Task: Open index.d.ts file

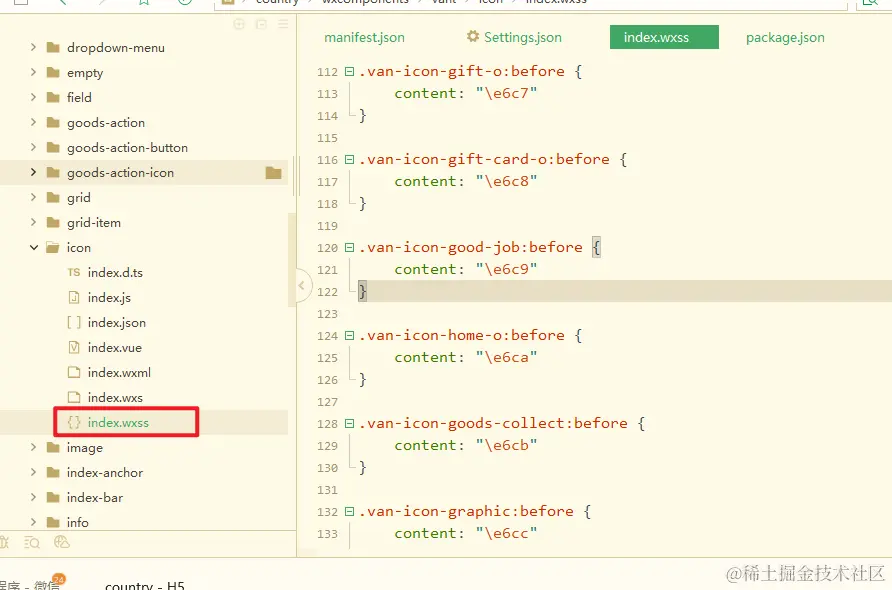Action: (x=115, y=273)
